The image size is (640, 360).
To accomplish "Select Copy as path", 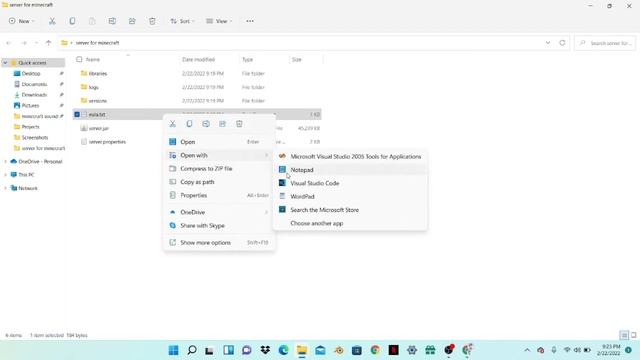I will click(219, 182).
